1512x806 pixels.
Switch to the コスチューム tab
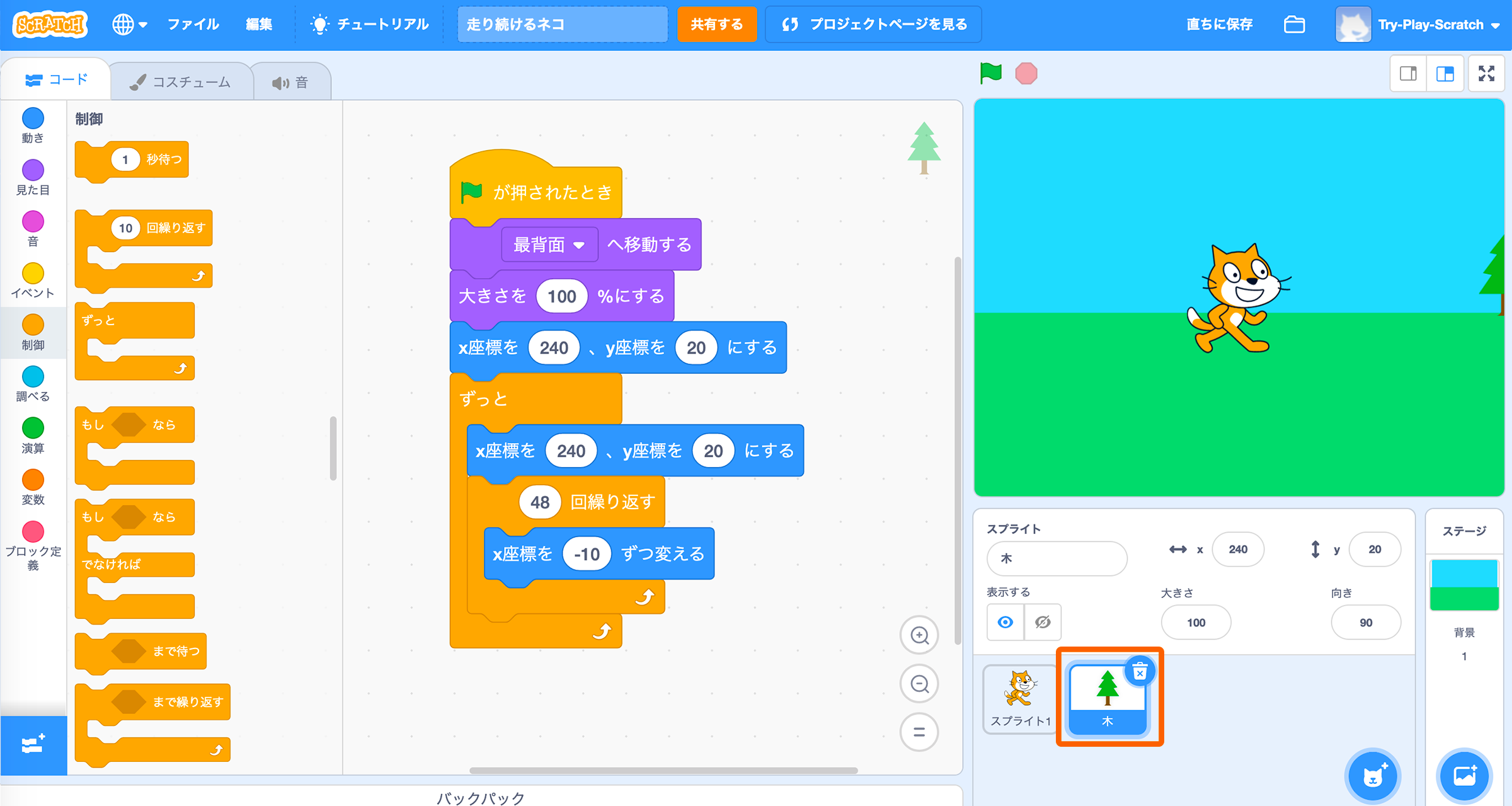181,82
